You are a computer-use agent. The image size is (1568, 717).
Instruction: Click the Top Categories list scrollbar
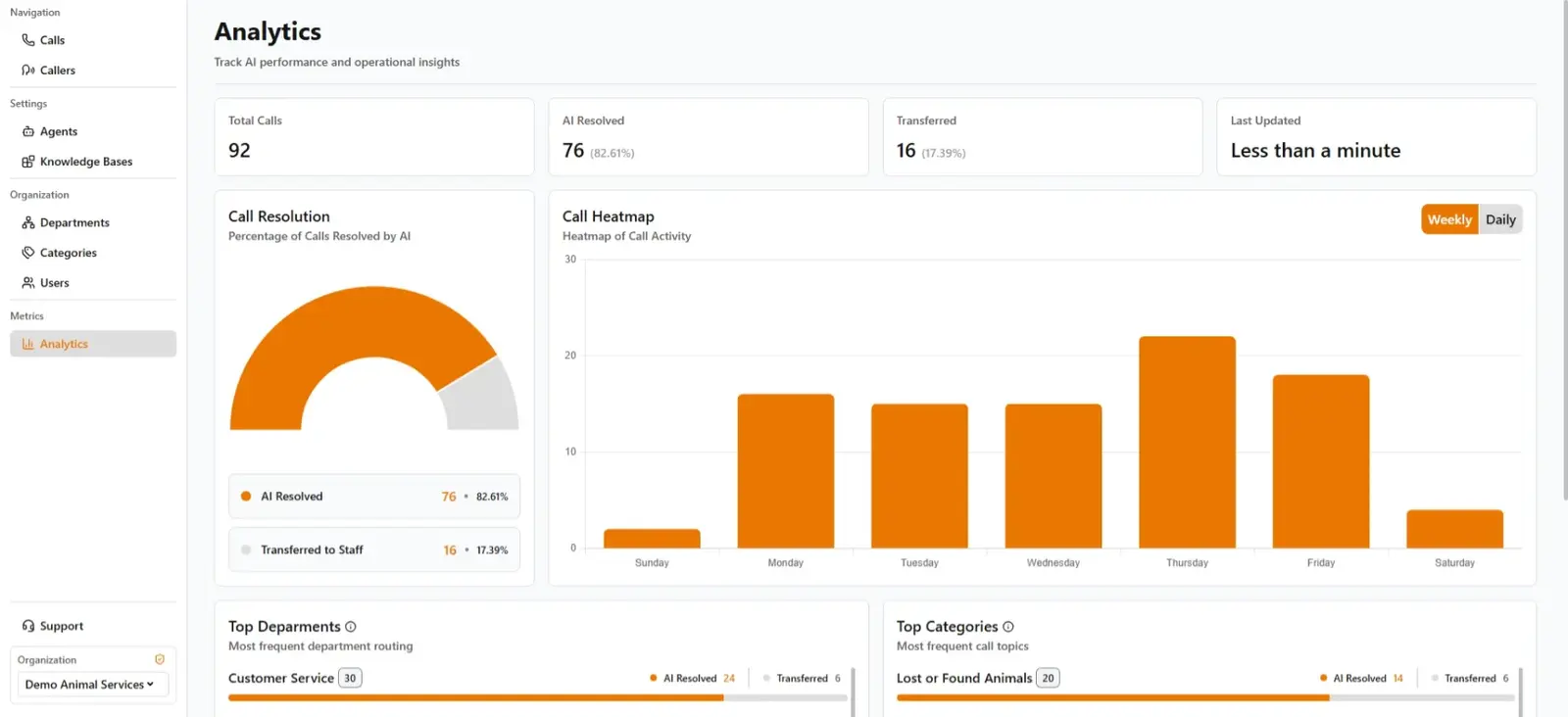pyautogui.click(x=1521, y=693)
